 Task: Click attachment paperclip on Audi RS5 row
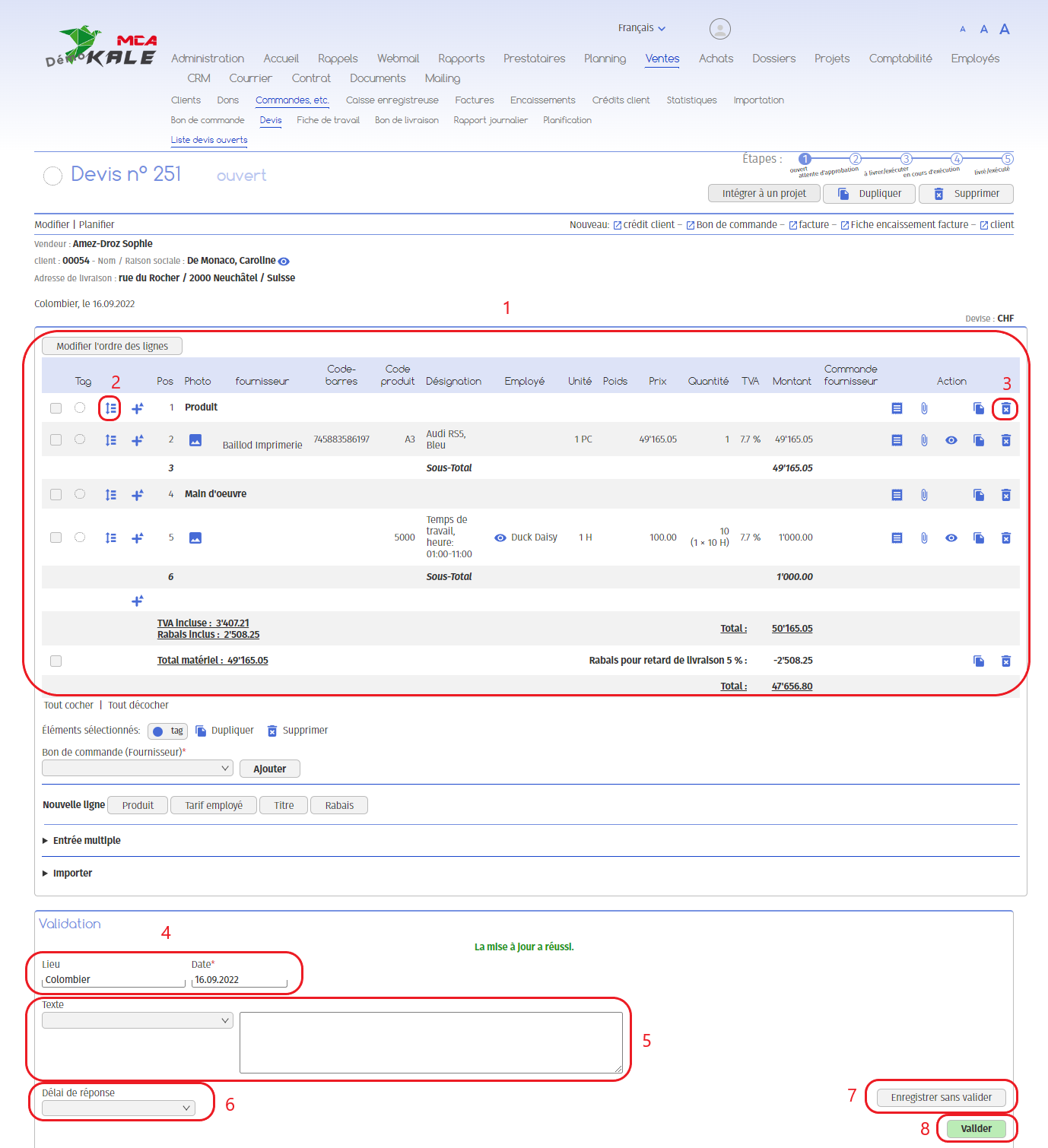(x=924, y=440)
